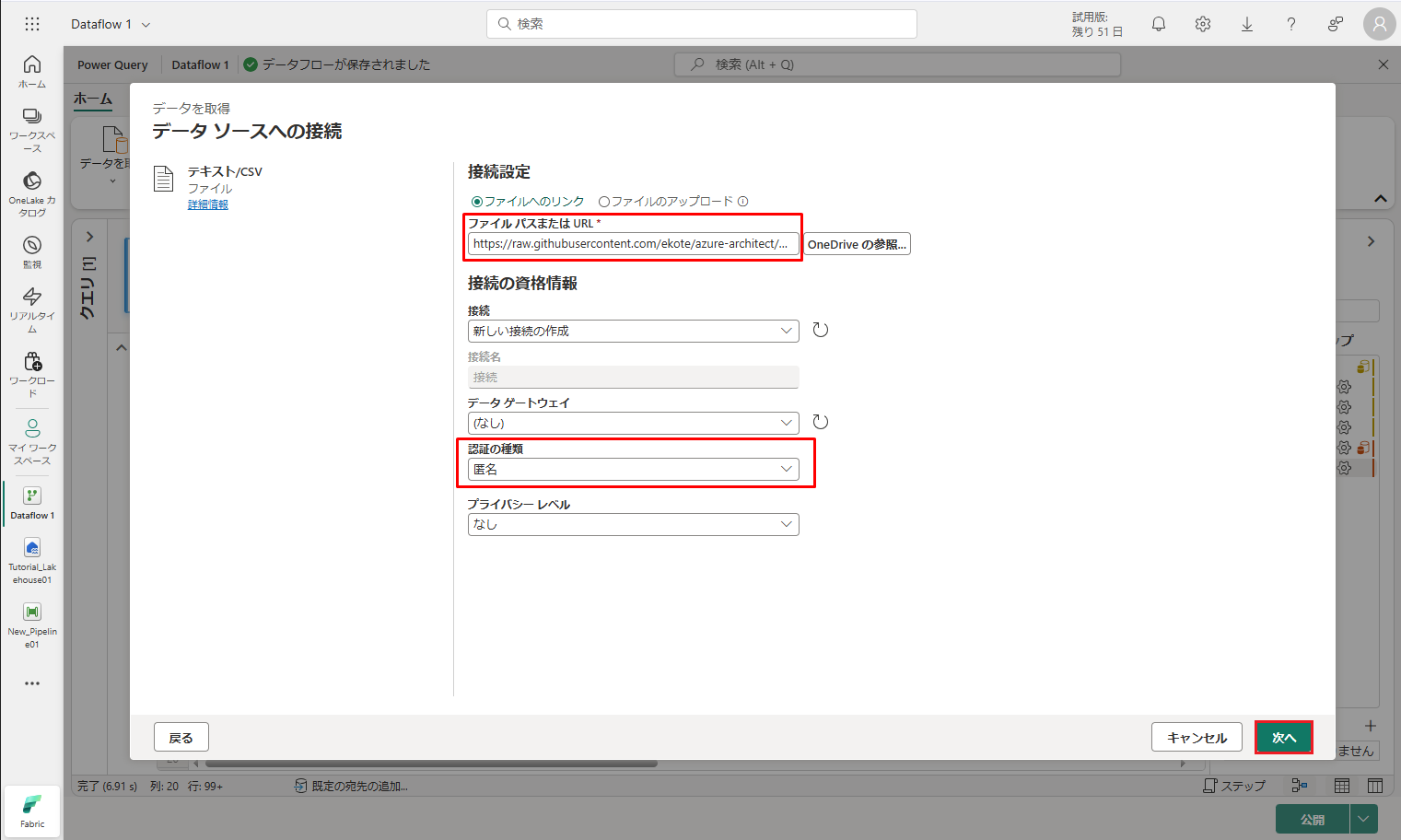Open Workloads in left sidebar

pos(32,374)
